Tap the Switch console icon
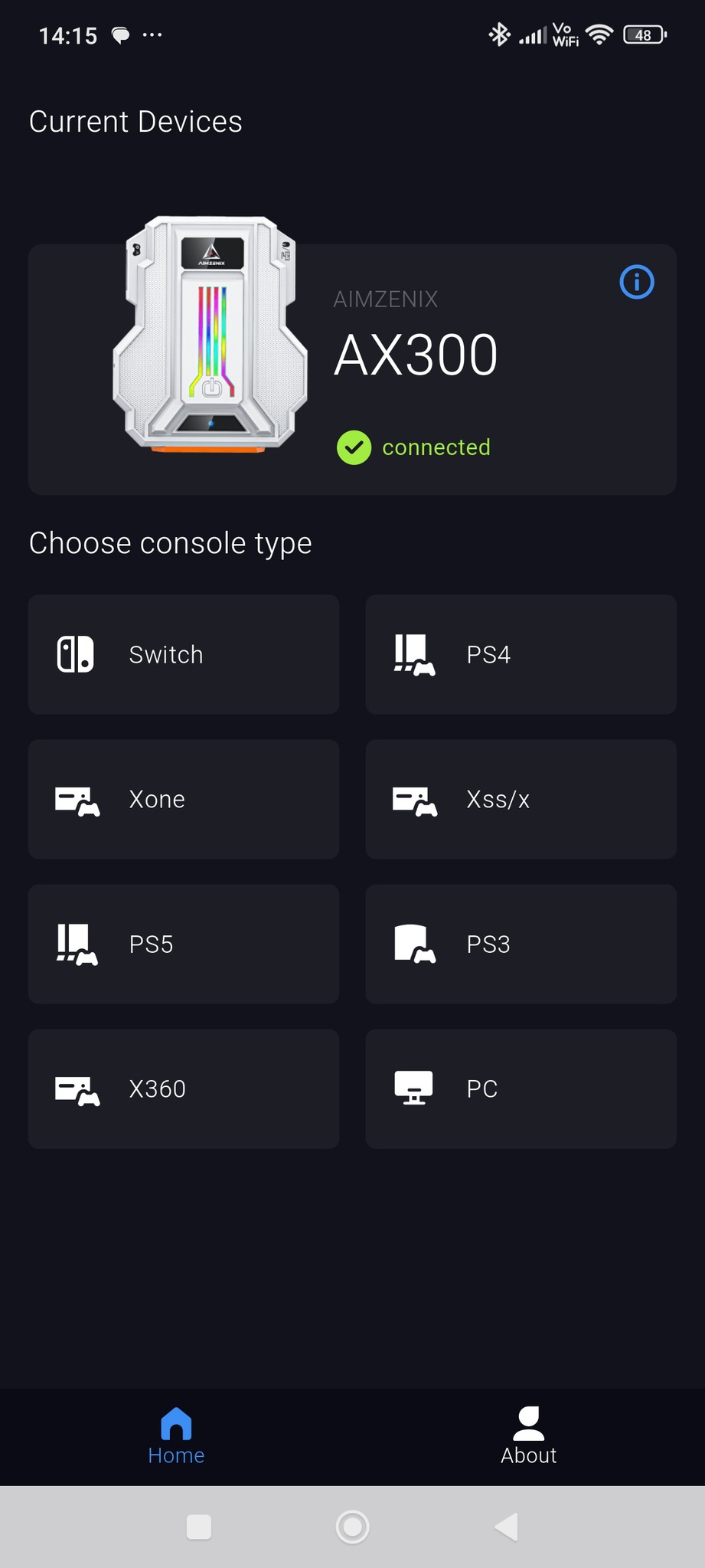This screenshot has width=705, height=1568. (76, 655)
